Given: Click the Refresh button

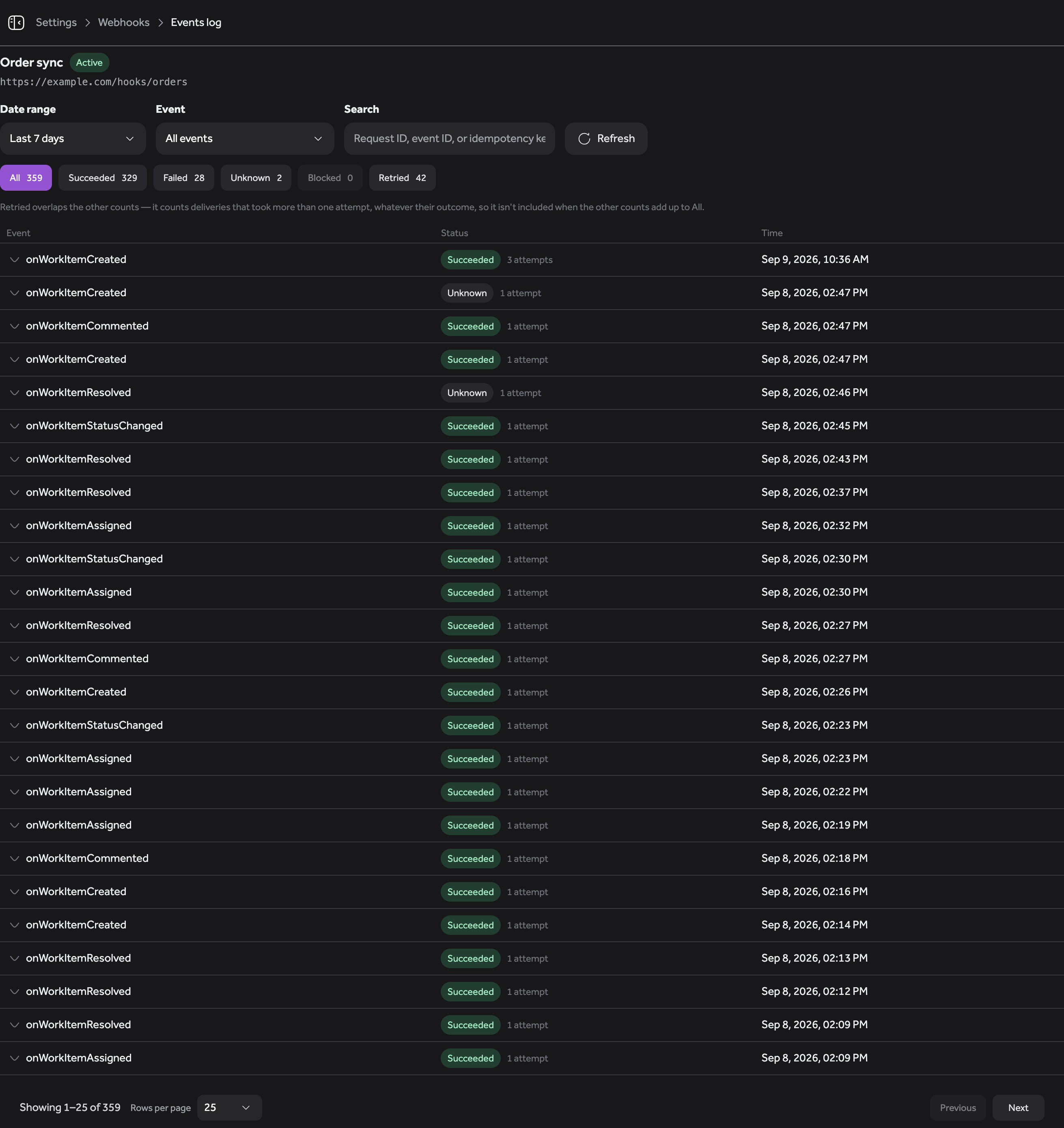Looking at the screenshot, I should 605,138.
